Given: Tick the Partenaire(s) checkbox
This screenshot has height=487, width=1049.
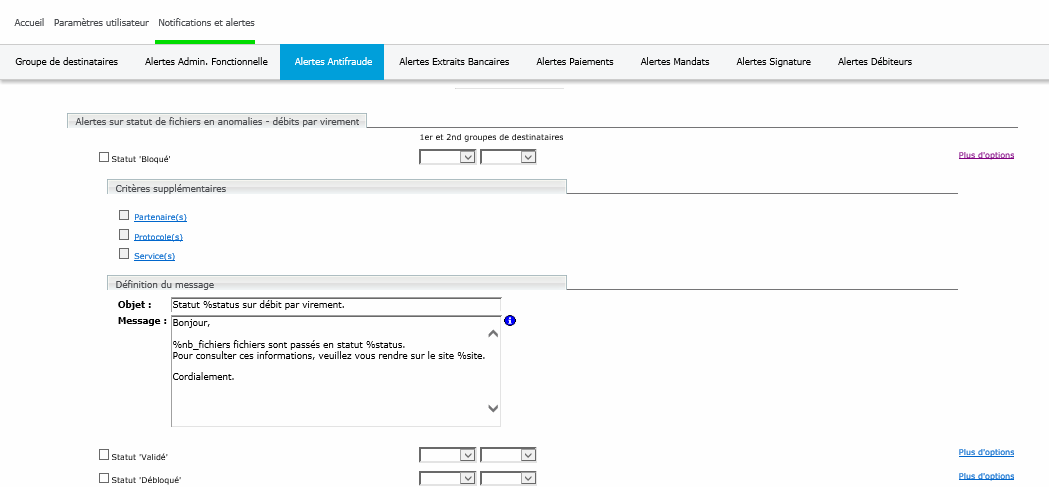Looking at the screenshot, I should [x=124, y=215].
